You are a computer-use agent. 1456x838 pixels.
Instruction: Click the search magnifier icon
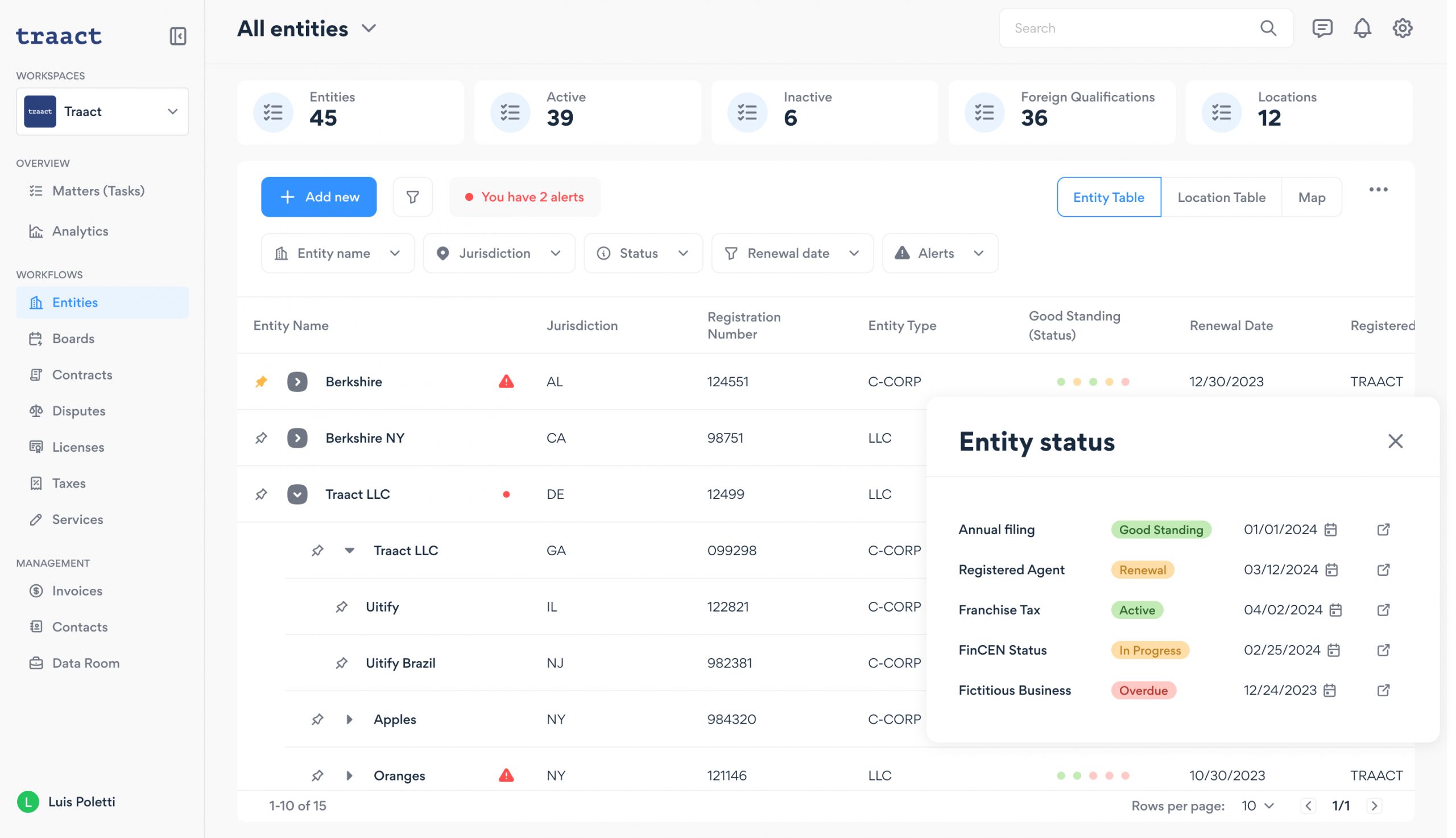1268,28
